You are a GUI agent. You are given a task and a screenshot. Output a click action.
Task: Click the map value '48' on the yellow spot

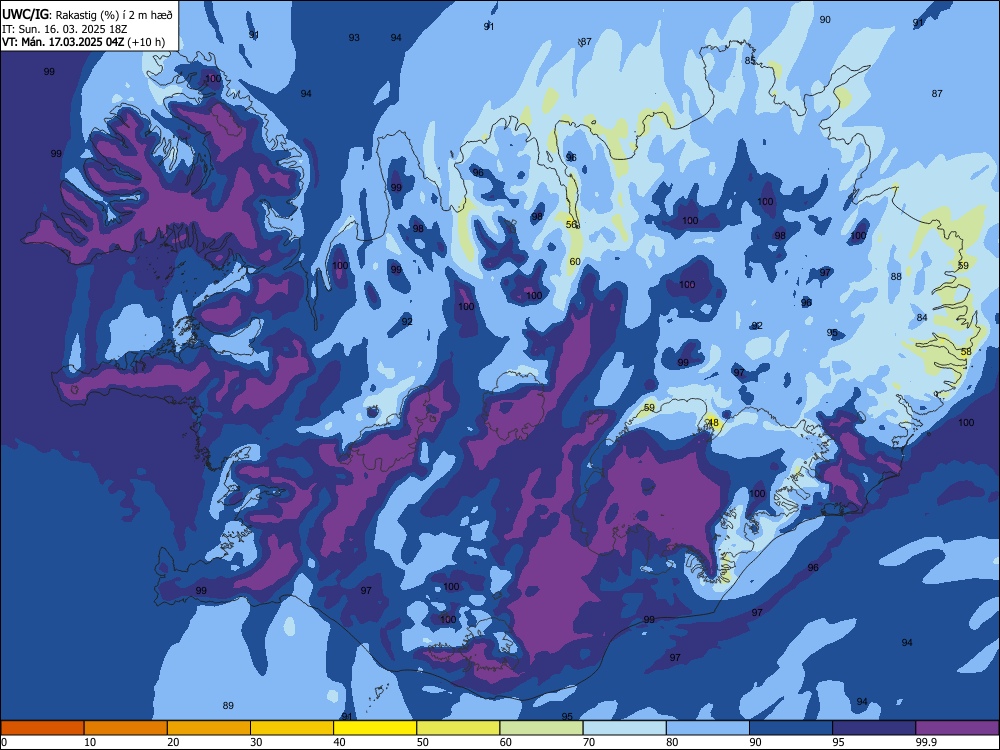[x=713, y=422]
